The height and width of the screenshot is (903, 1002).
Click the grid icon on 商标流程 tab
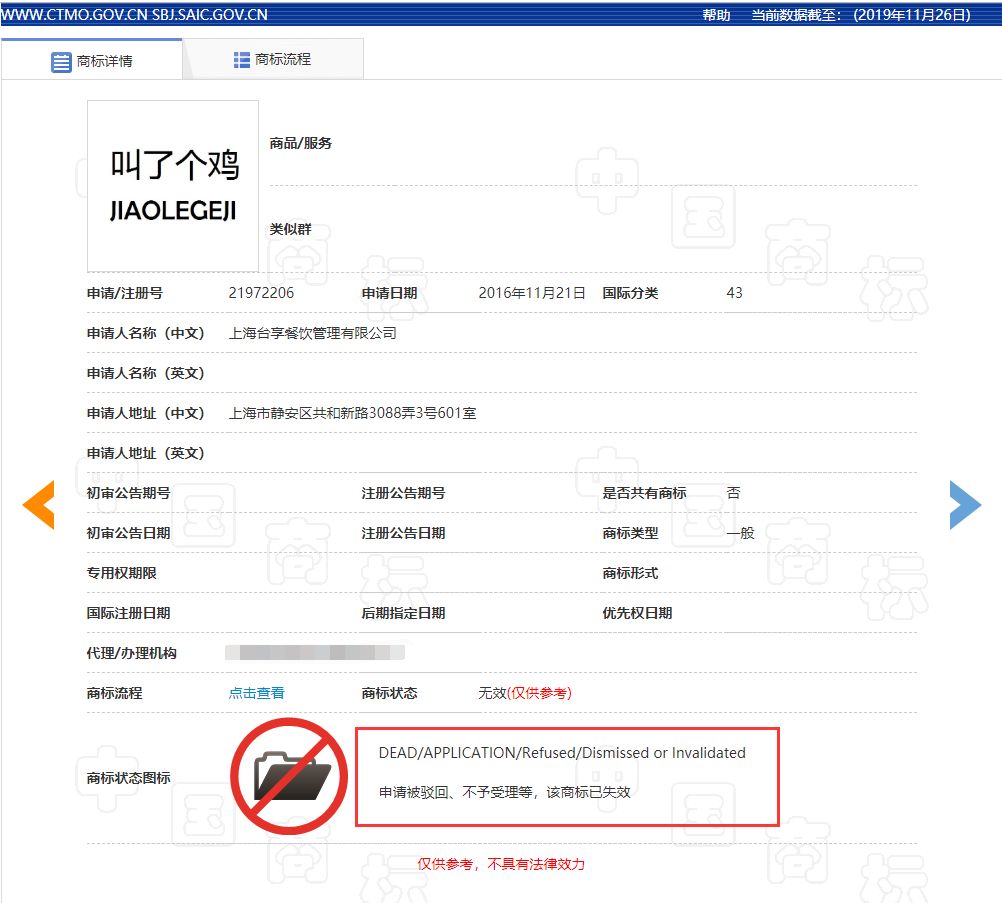tap(241, 59)
